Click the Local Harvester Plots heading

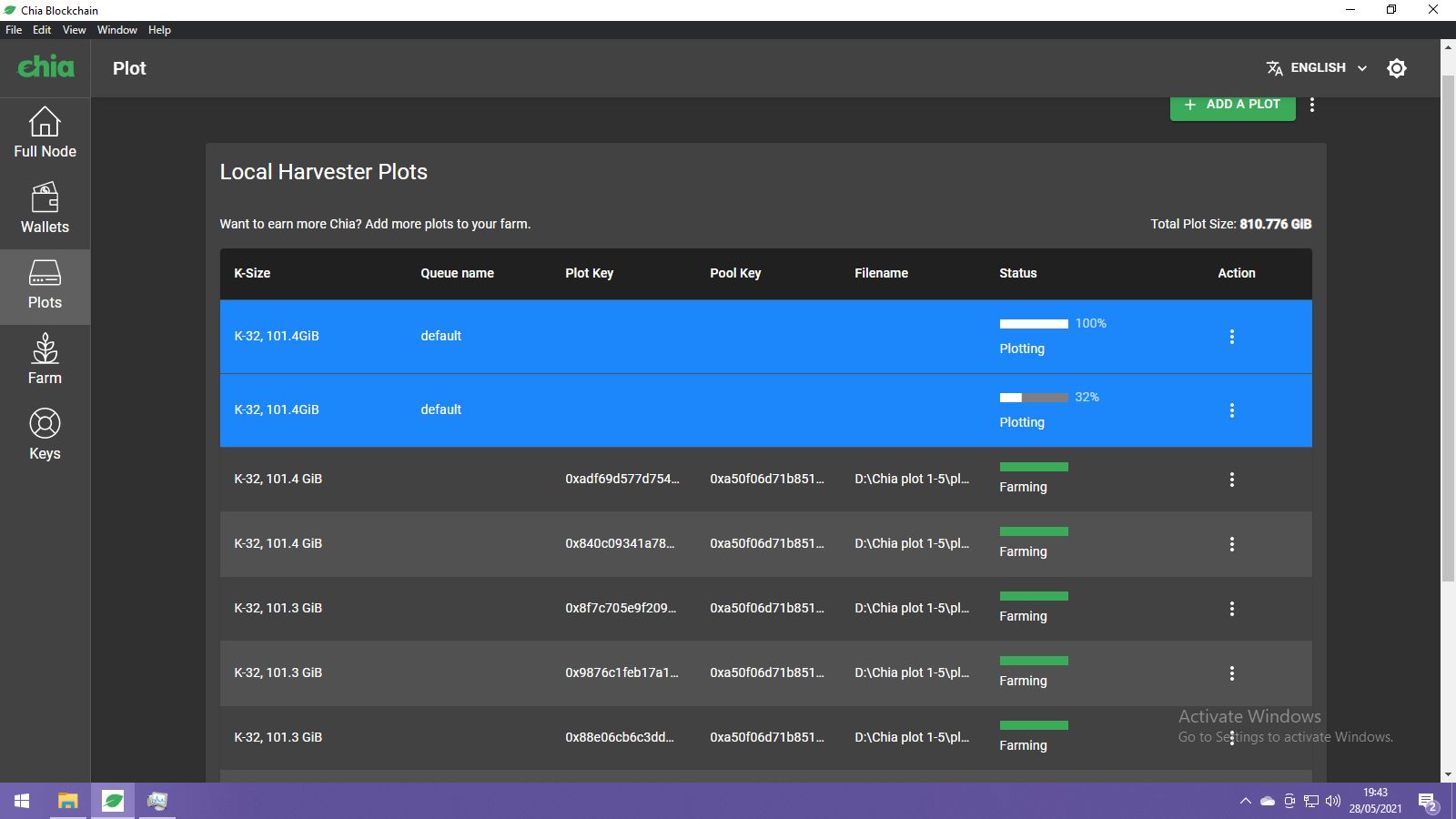click(x=323, y=172)
